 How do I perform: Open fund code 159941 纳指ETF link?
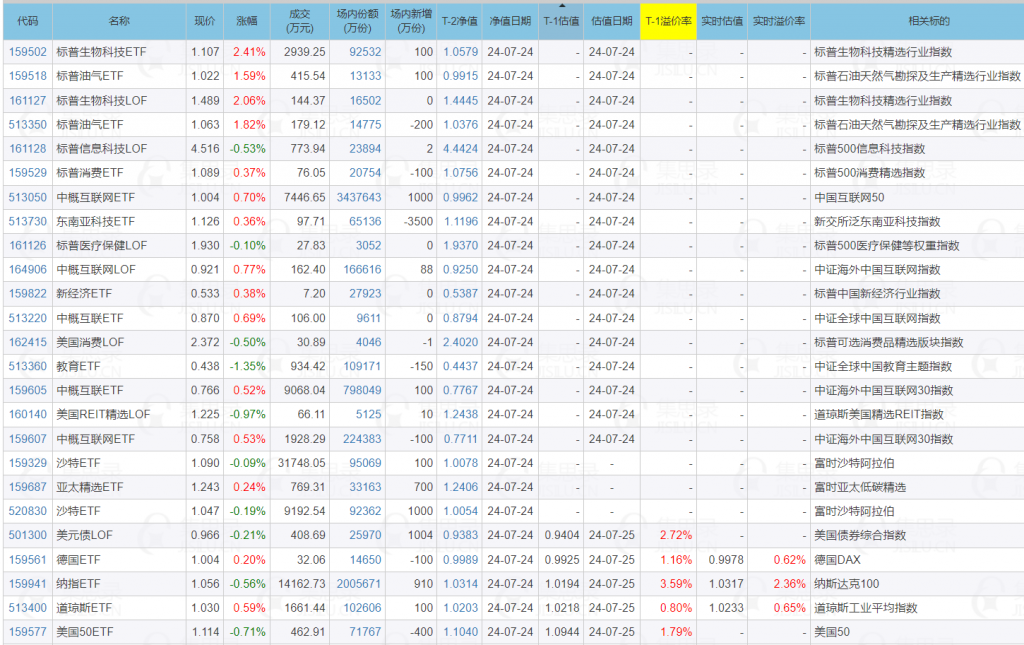coord(27,583)
